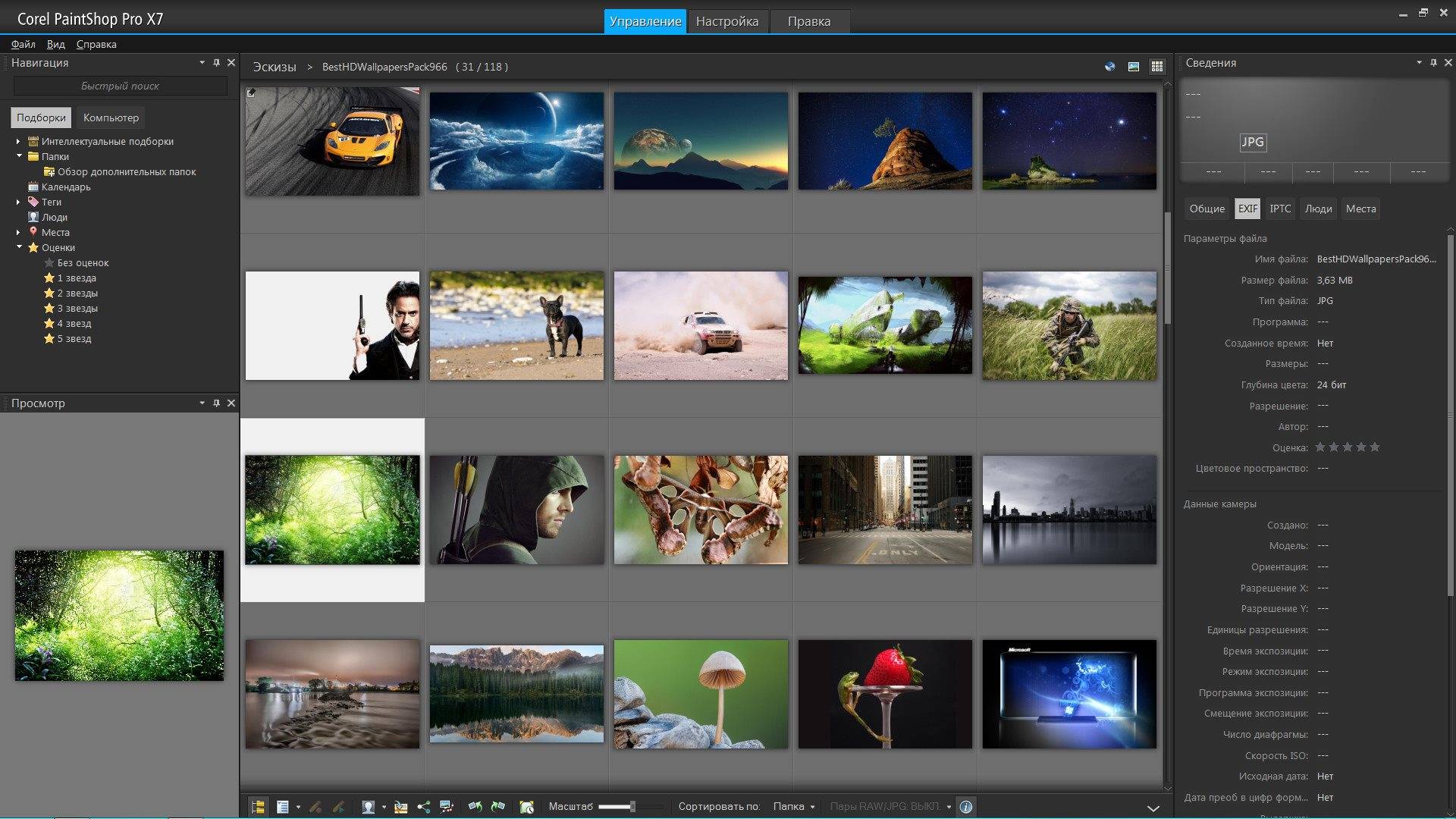
Task: Filter by 5 звезд rating
Action: [67, 338]
